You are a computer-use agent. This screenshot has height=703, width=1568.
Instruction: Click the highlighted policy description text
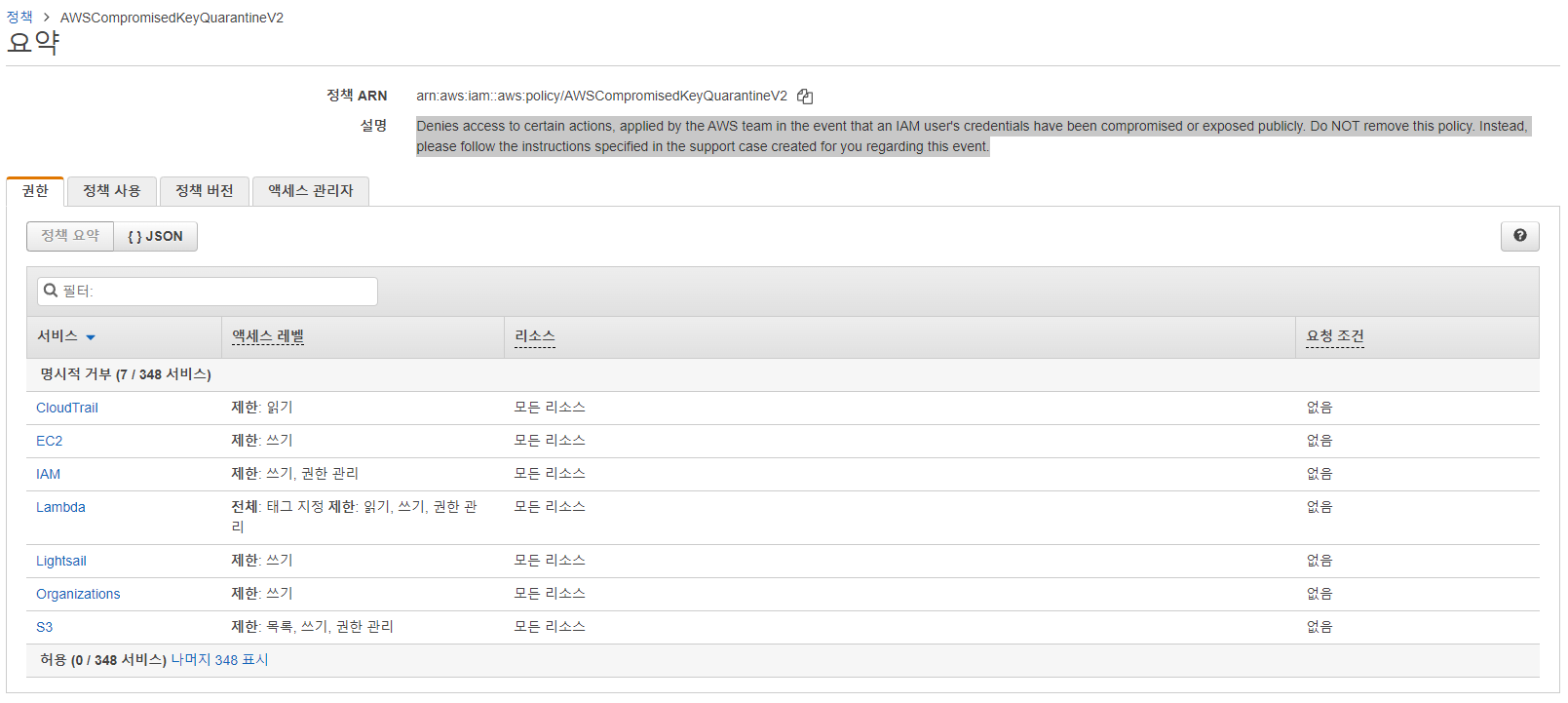point(973,137)
